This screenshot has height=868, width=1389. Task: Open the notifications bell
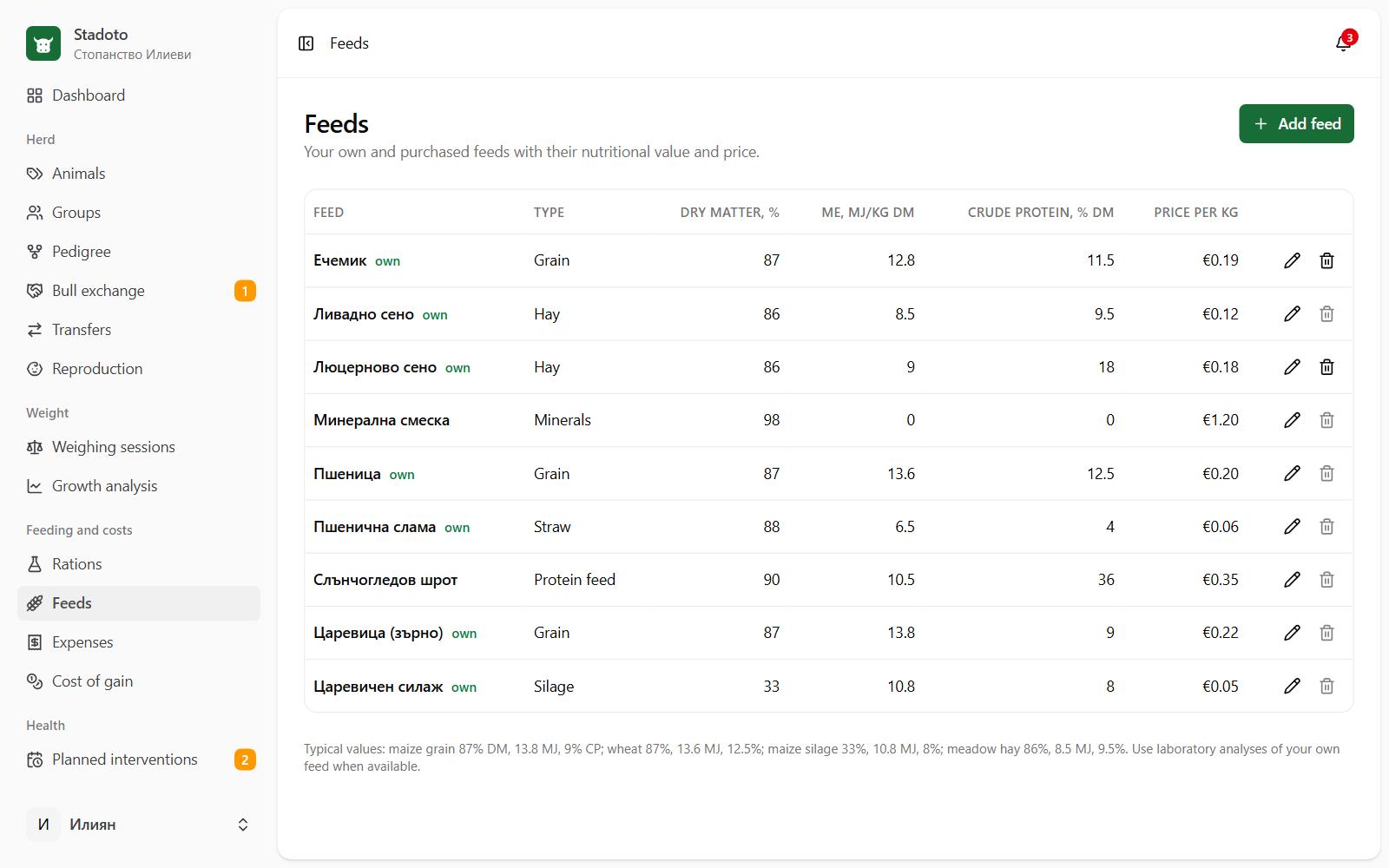(1343, 43)
